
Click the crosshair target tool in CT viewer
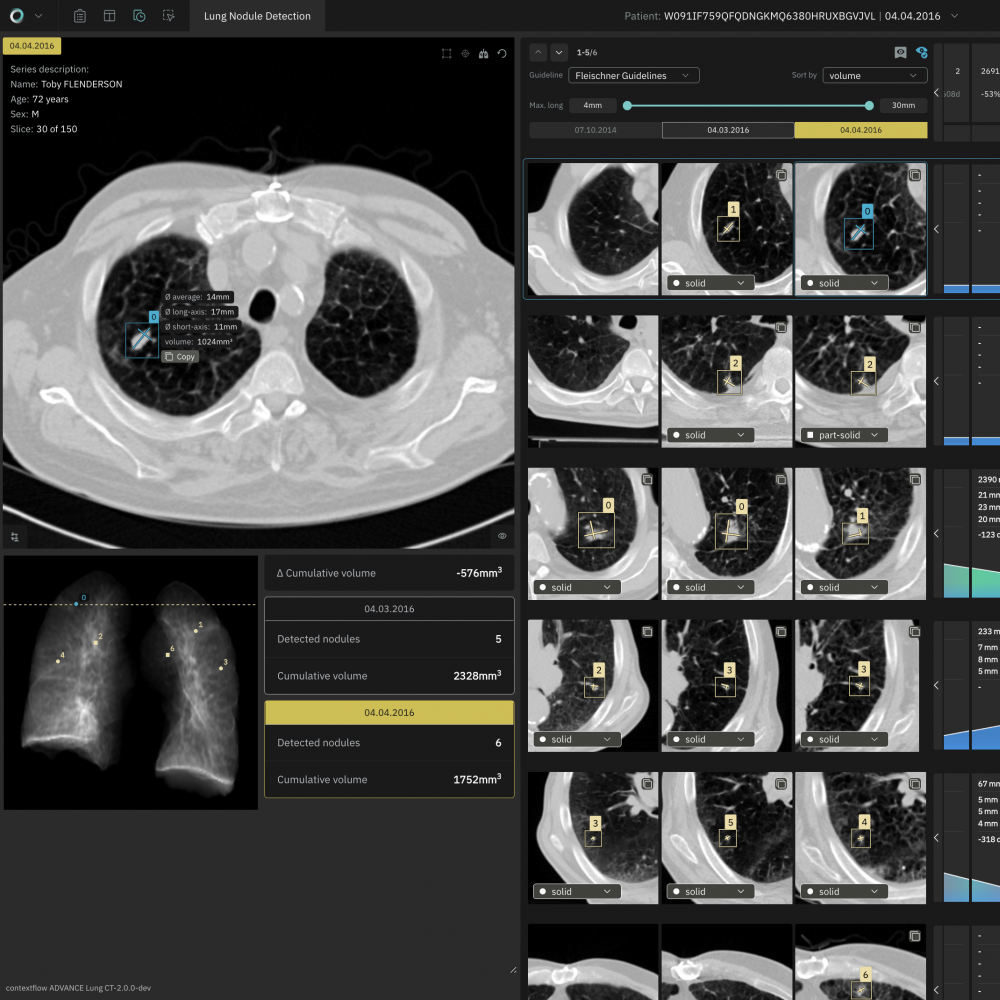click(465, 54)
